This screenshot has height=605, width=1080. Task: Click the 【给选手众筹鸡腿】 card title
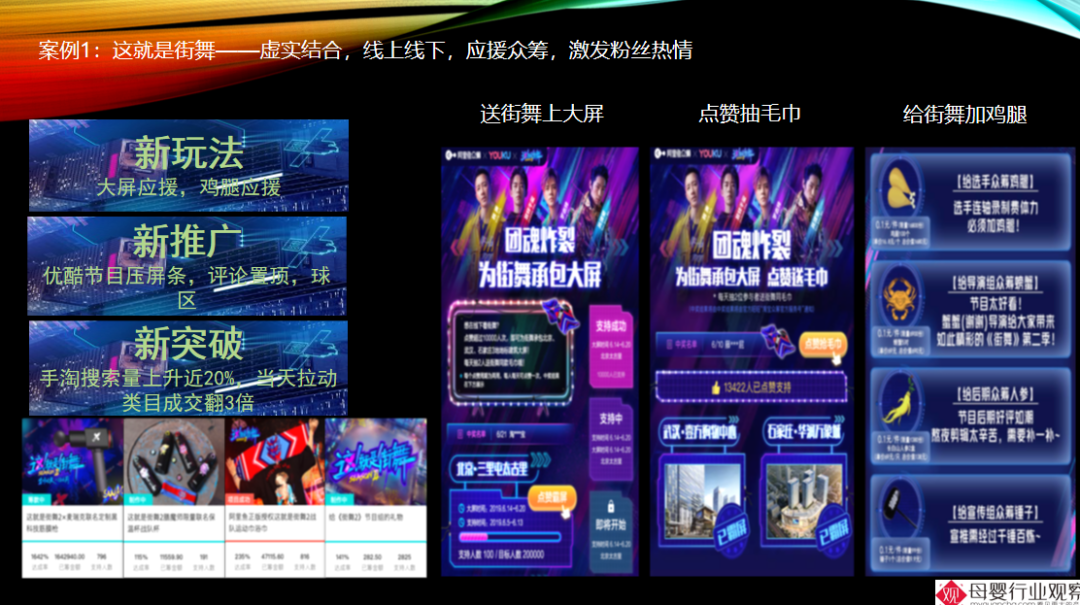click(996, 183)
